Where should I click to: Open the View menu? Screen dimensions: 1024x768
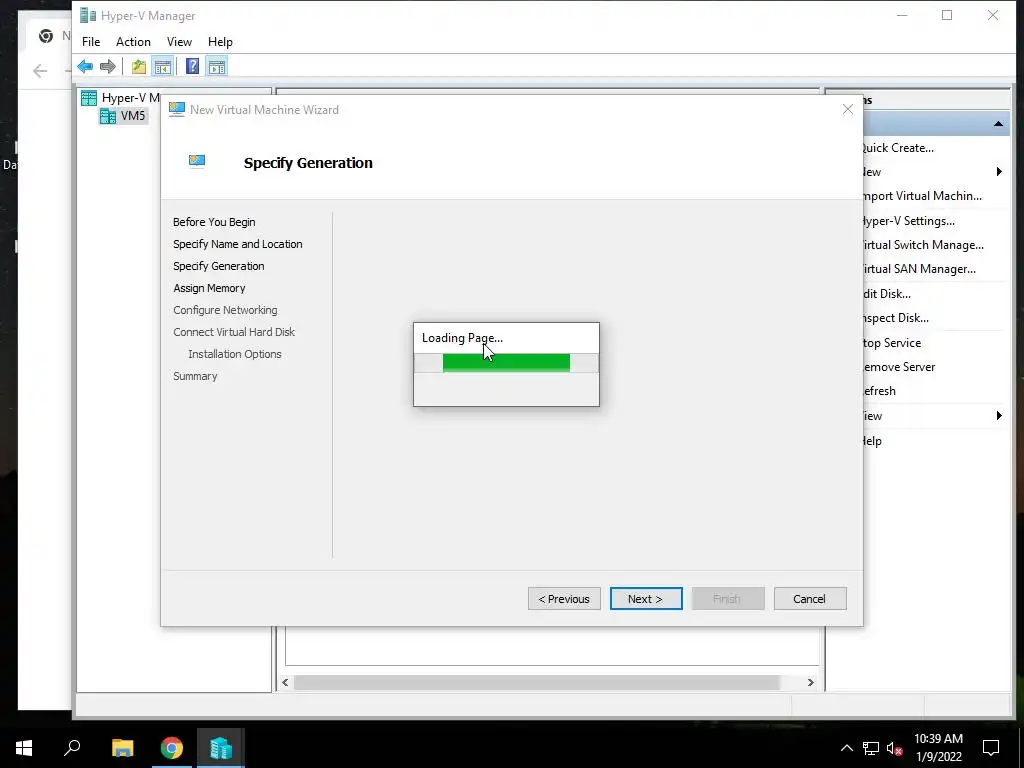[179, 42]
